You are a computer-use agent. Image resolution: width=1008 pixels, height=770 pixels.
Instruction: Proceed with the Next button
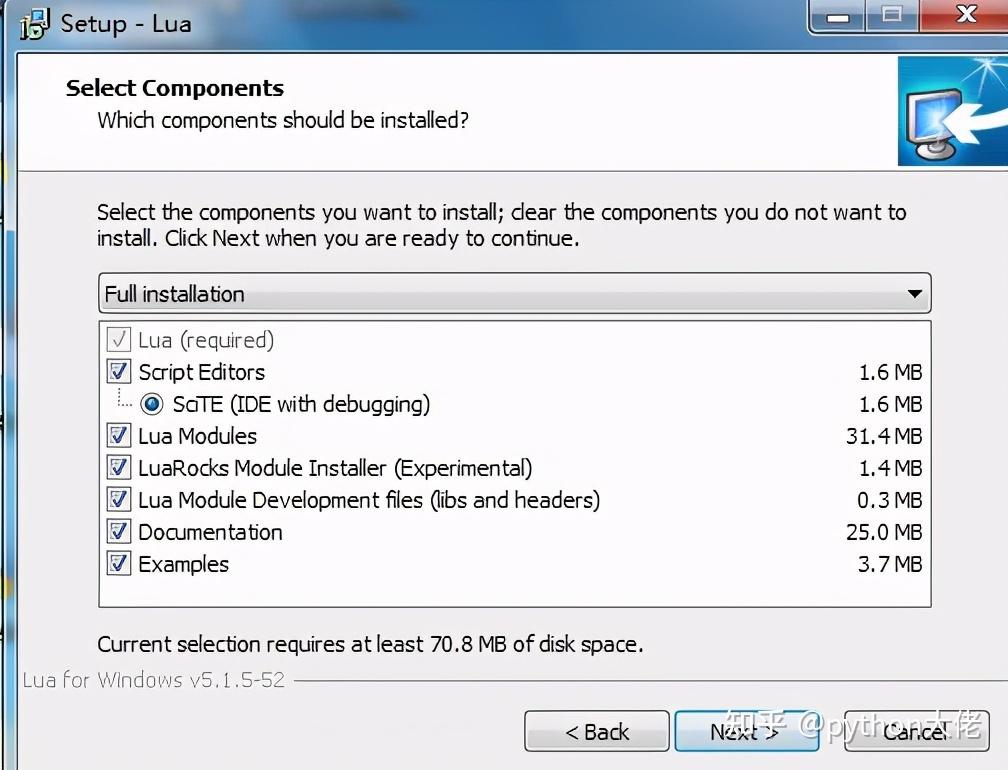(745, 732)
